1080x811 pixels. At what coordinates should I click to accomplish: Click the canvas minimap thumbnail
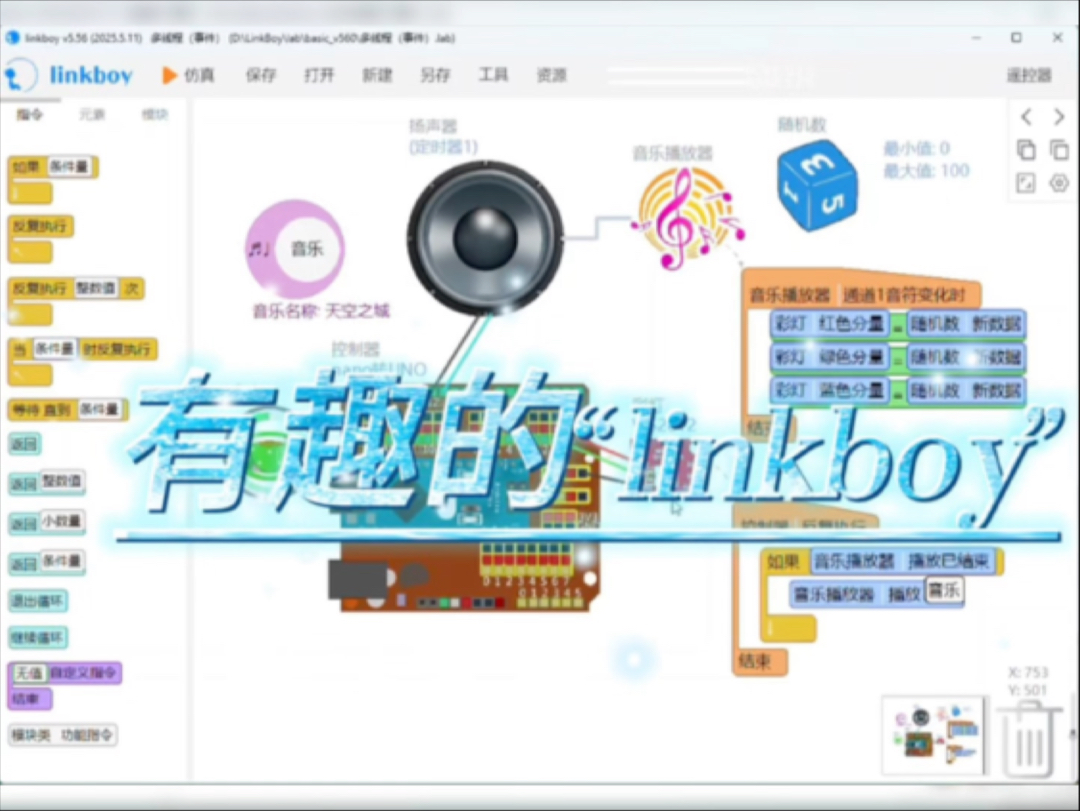point(934,735)
